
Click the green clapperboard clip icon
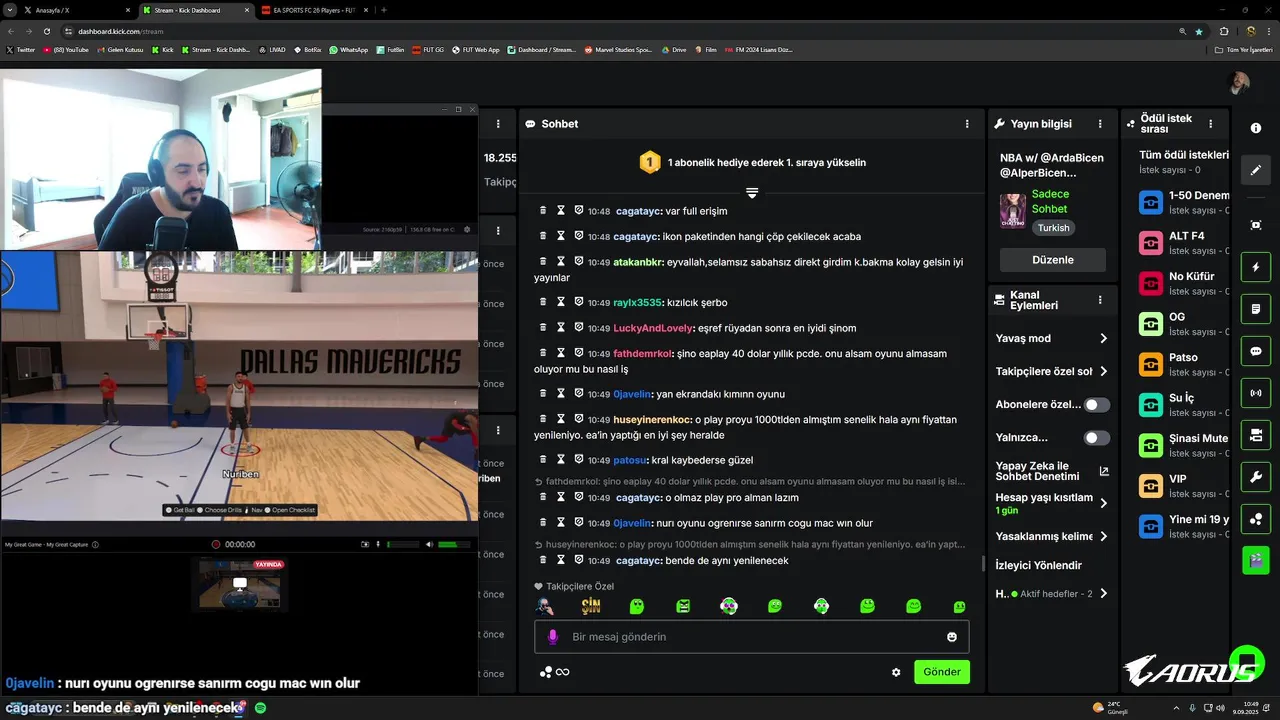(1256, 560)
